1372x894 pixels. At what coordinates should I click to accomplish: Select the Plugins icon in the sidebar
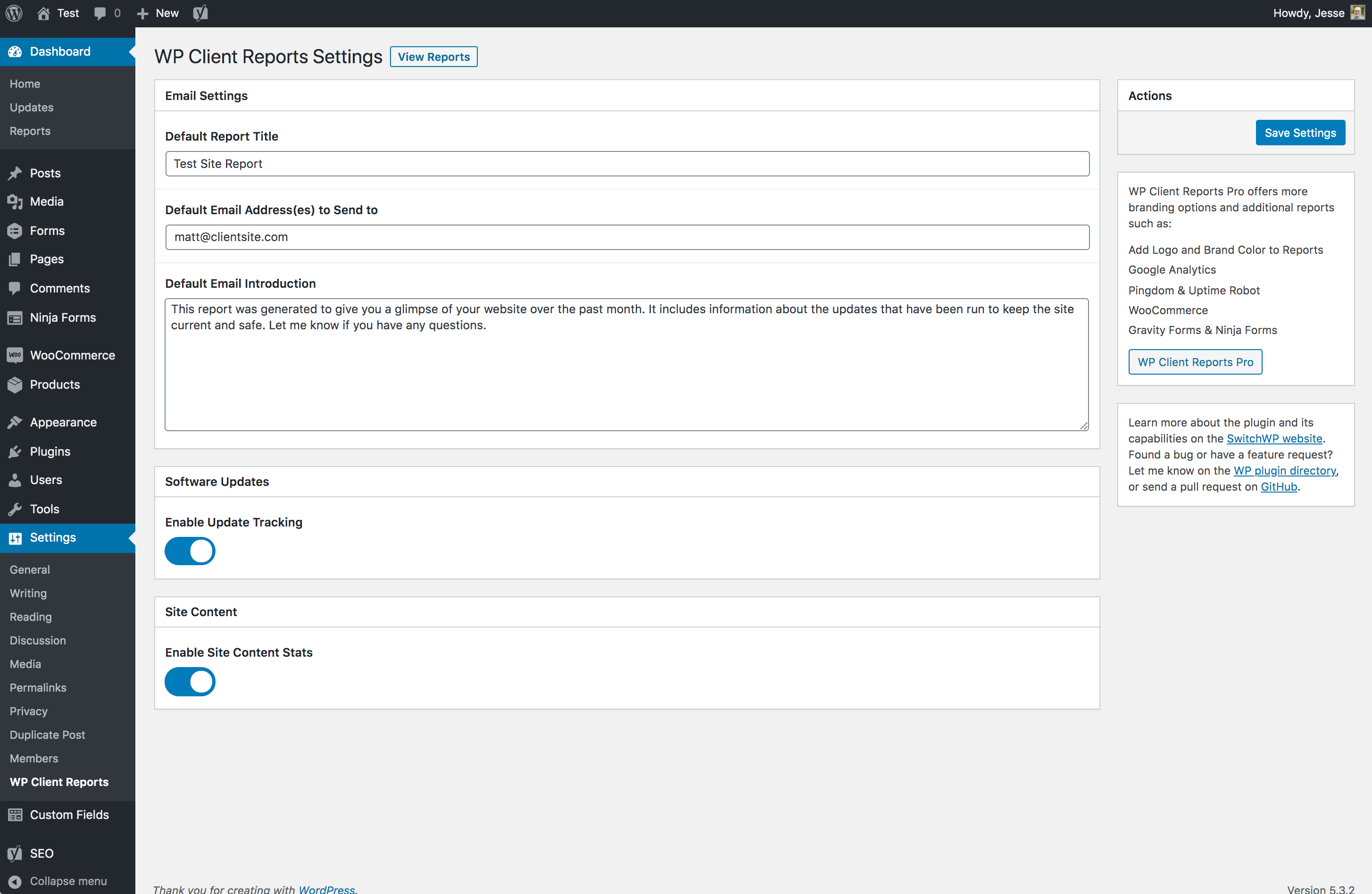[x=16, y=451]
